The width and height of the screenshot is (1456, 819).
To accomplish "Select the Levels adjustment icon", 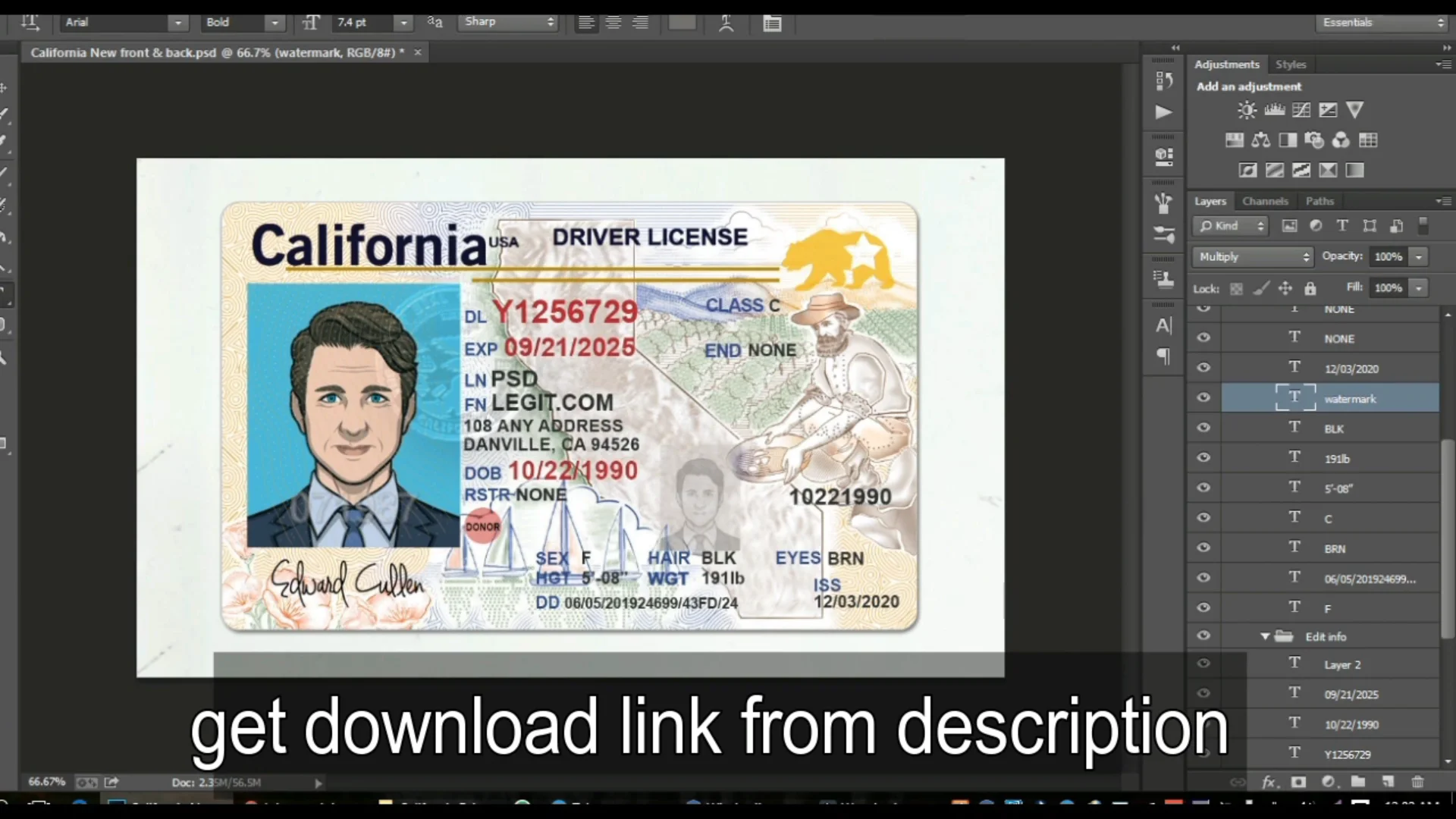I will (1274, 110).
